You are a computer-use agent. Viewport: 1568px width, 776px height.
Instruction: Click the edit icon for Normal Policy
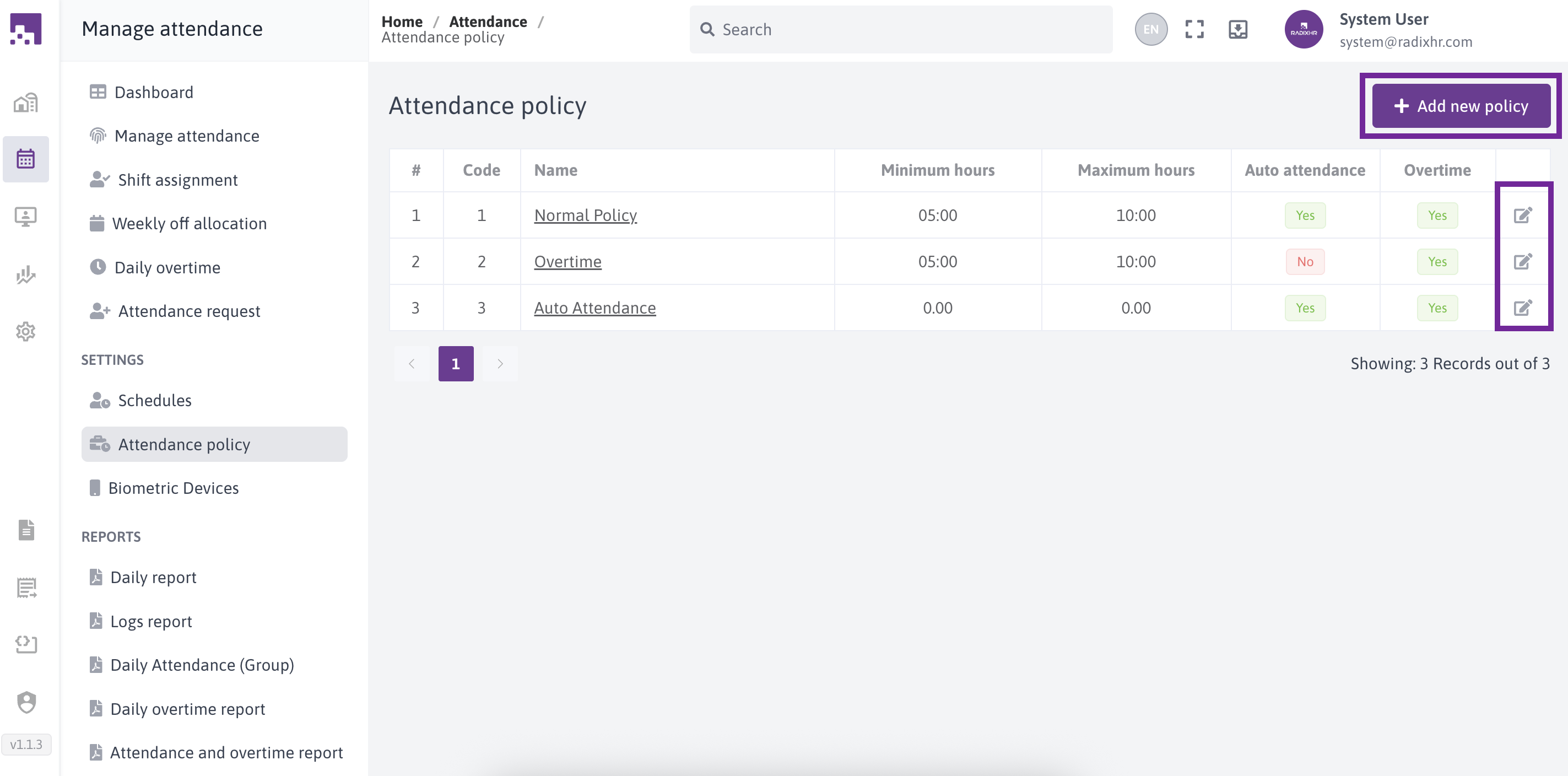1522,215
